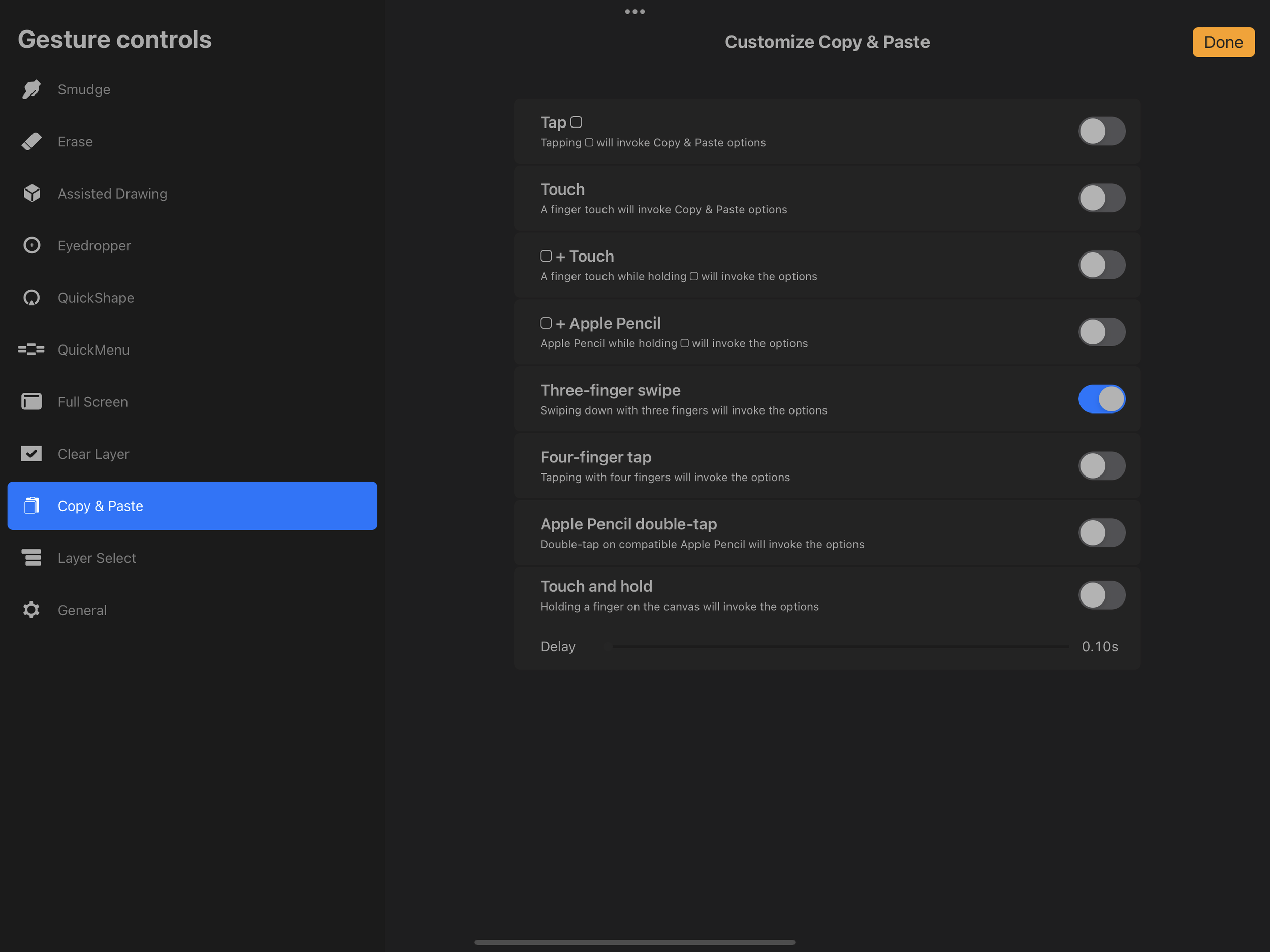
Task: Toggle the Tap modifier button option
Action: pos(1101,131)
